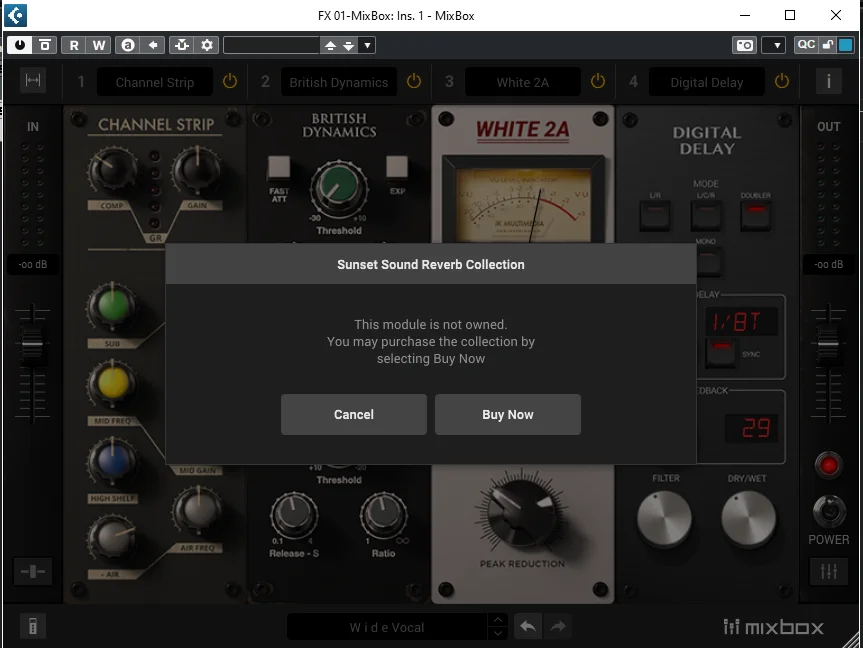Click Cancel in the Sunset Sound dialog
The height and width of the screenshot is (648, 863).
[x=354, y=415]
